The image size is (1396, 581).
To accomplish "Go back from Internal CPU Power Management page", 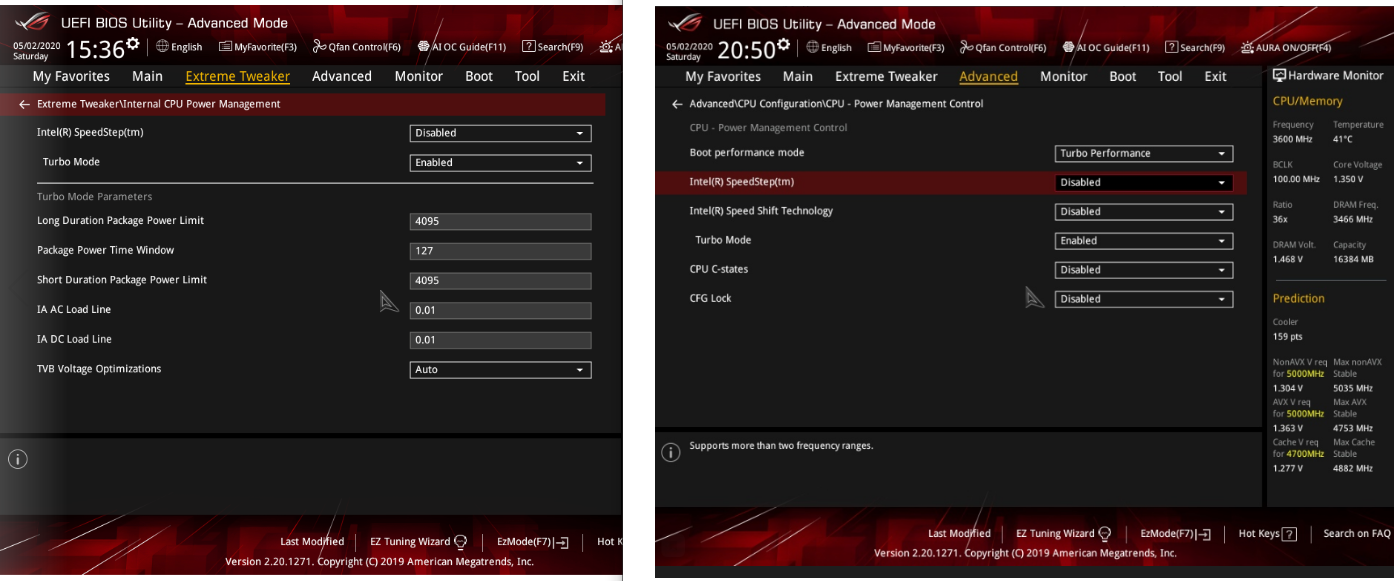I will (24, 104).
